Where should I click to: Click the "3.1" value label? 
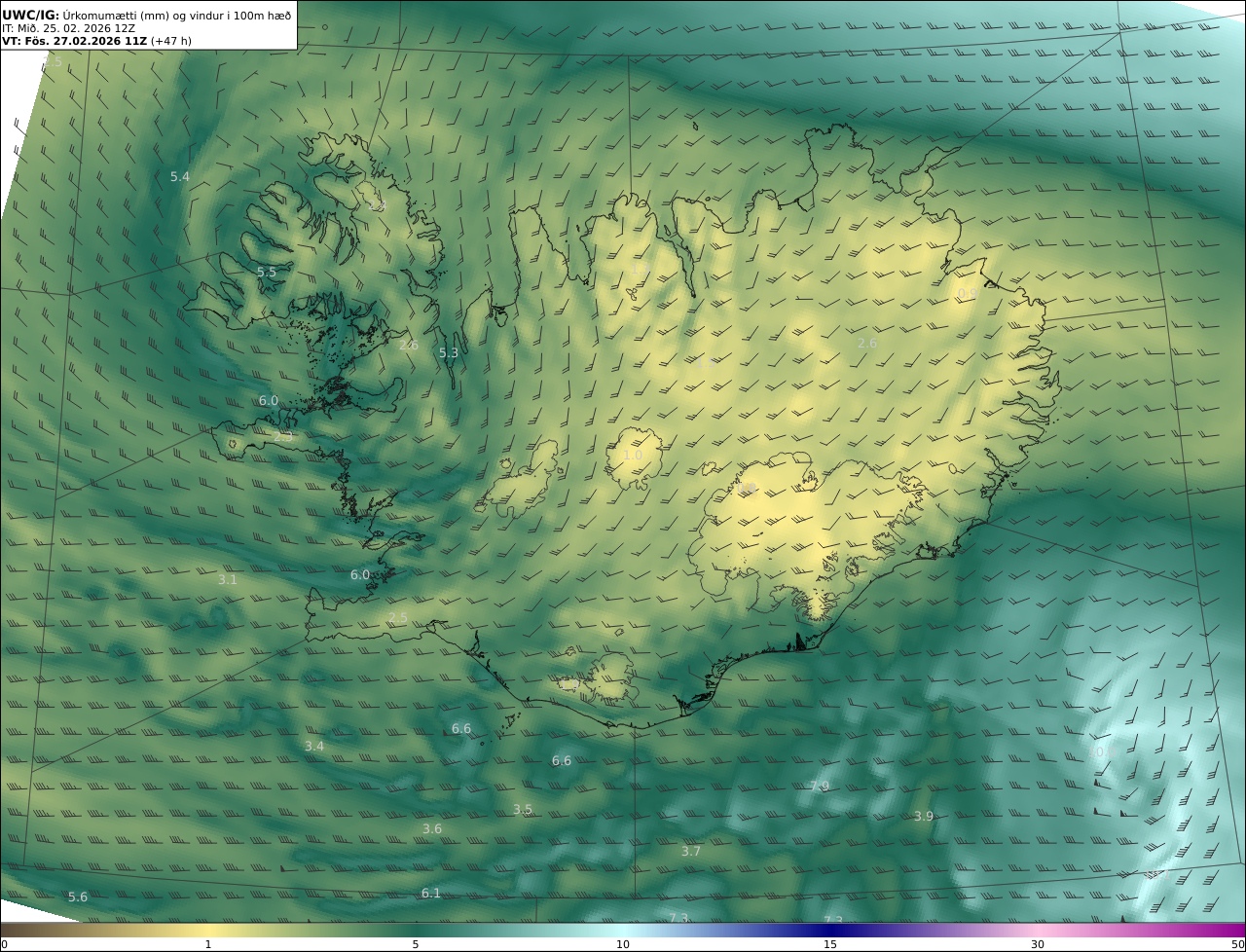point(227,579)
